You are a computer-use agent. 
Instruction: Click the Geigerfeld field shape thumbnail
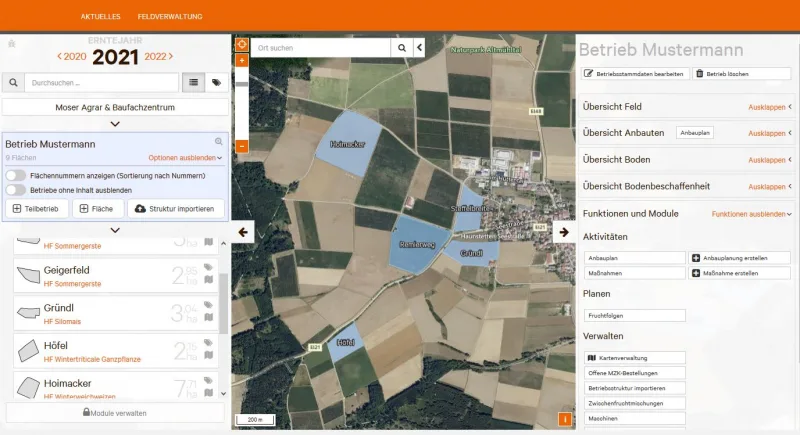28,275
